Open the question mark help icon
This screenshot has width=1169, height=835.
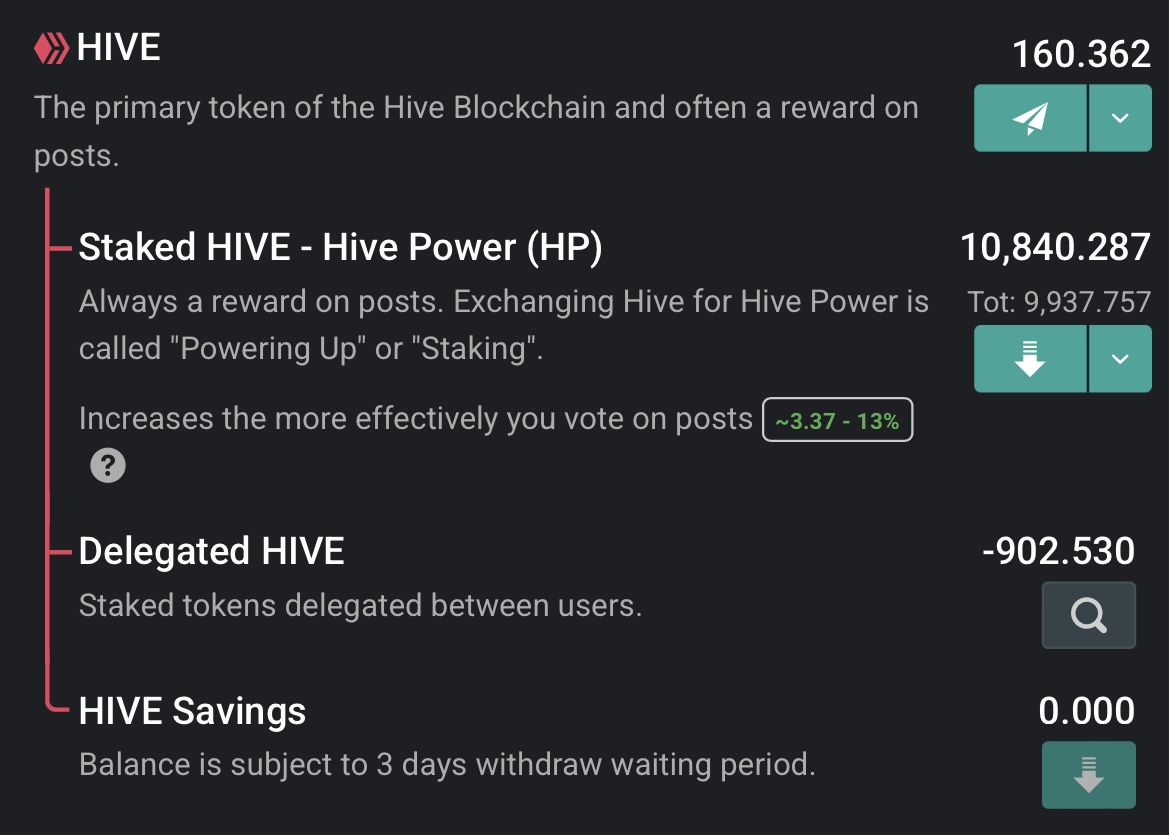[x=108, y=465]
